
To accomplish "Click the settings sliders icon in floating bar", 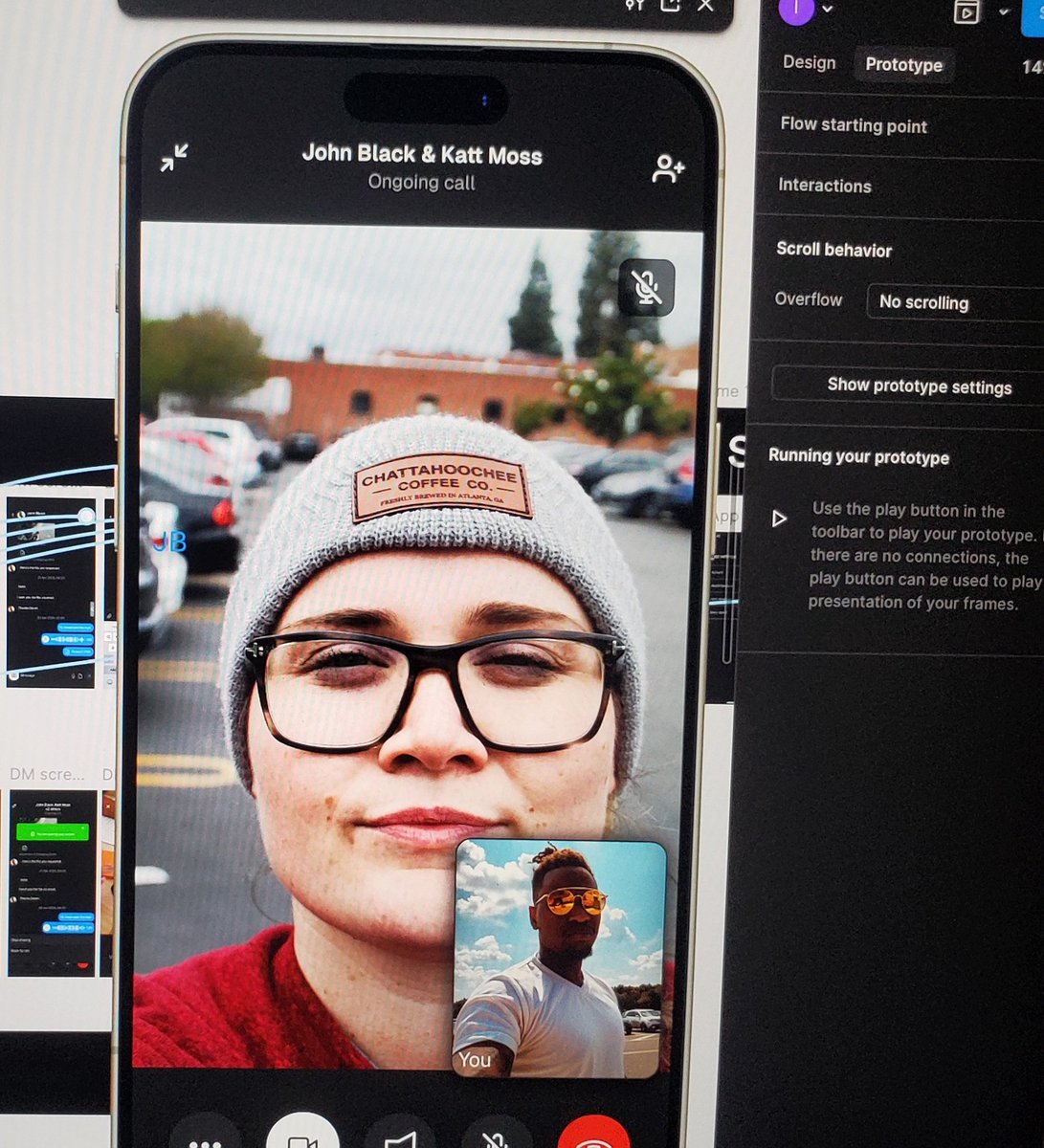I will coord(634,4).
